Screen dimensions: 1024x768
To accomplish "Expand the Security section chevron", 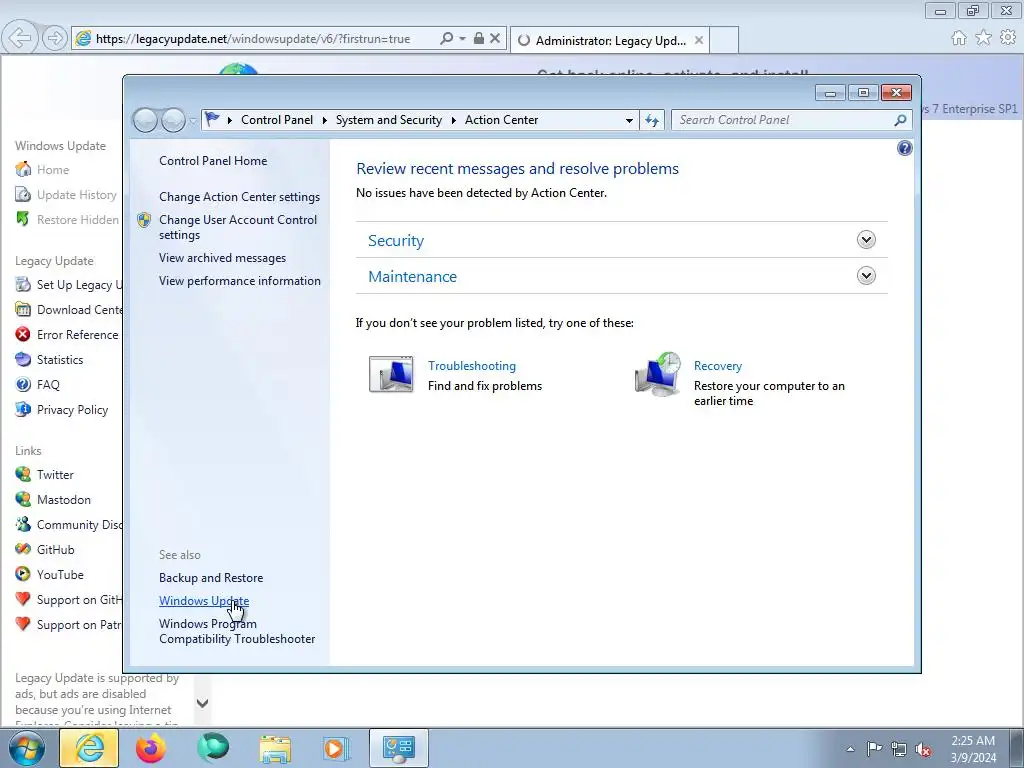I will (x=866, y=240).
